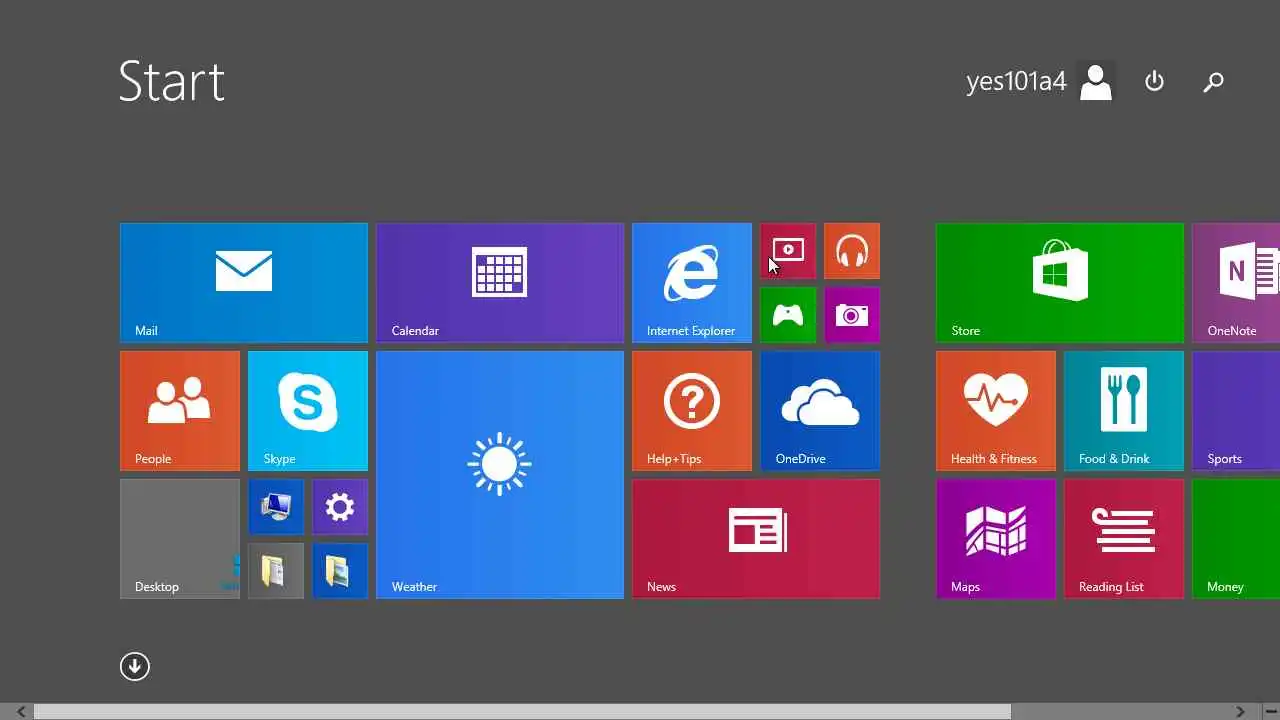1280x720 pixels.
Task: Open the Documents folder tile
Action: [x=276, y=571]
